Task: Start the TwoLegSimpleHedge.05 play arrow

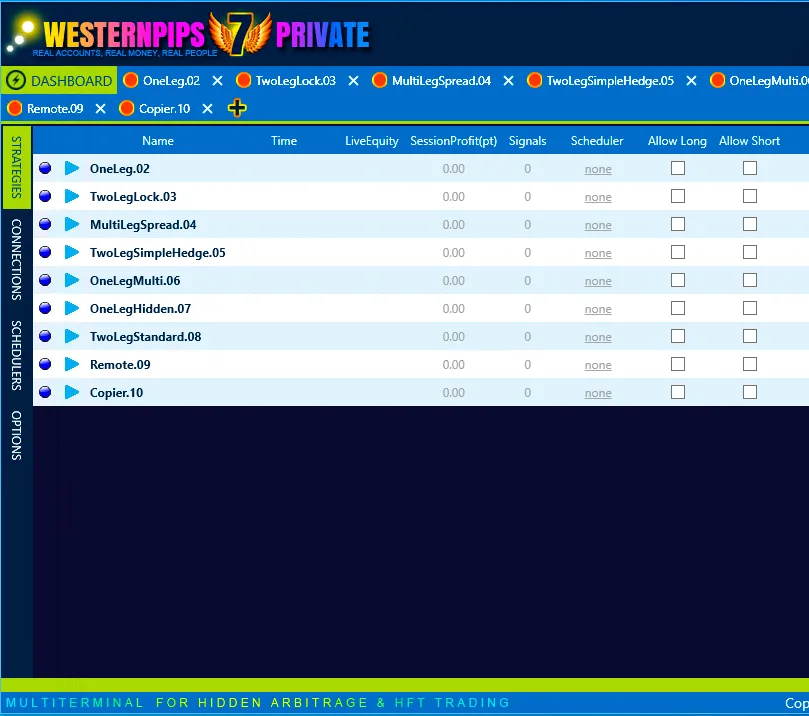Action: pos(72,252)
